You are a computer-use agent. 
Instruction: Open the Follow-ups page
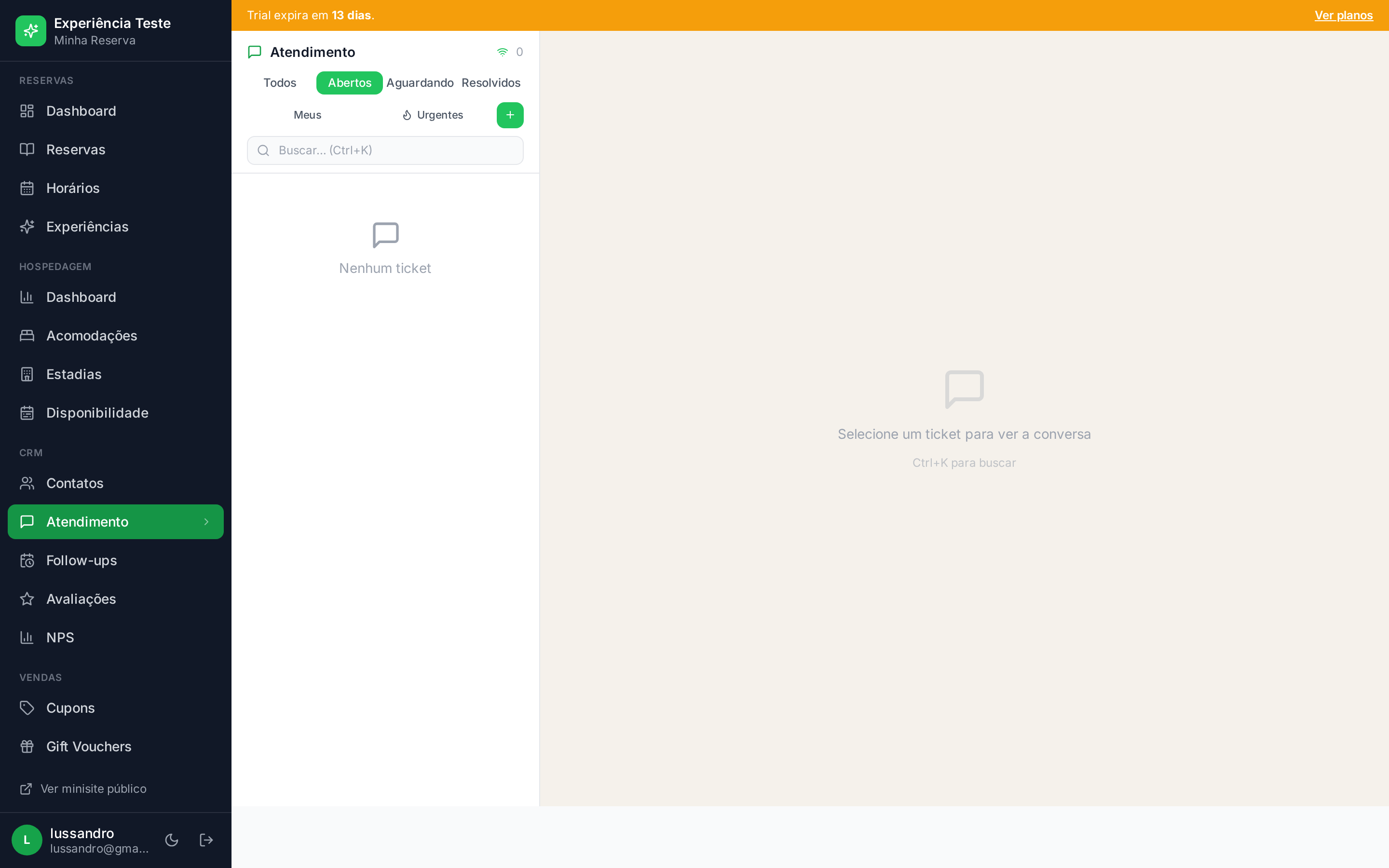coord(115,560)
